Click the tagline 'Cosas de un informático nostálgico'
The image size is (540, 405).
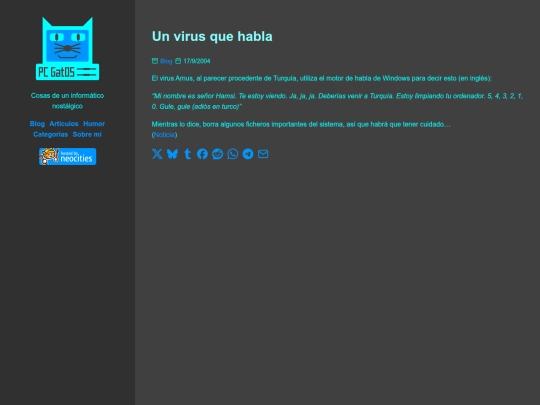pos(68,101)
